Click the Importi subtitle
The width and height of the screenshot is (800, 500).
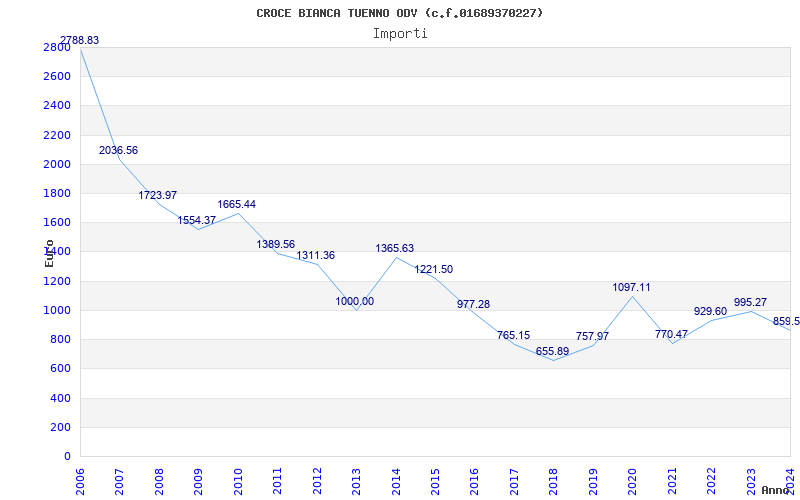[400, 34]
